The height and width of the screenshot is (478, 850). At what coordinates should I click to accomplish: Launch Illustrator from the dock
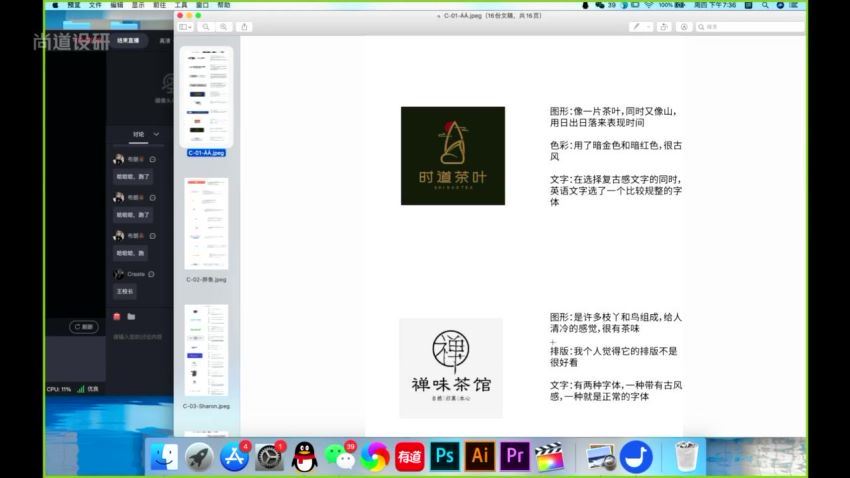pos(480,456)
